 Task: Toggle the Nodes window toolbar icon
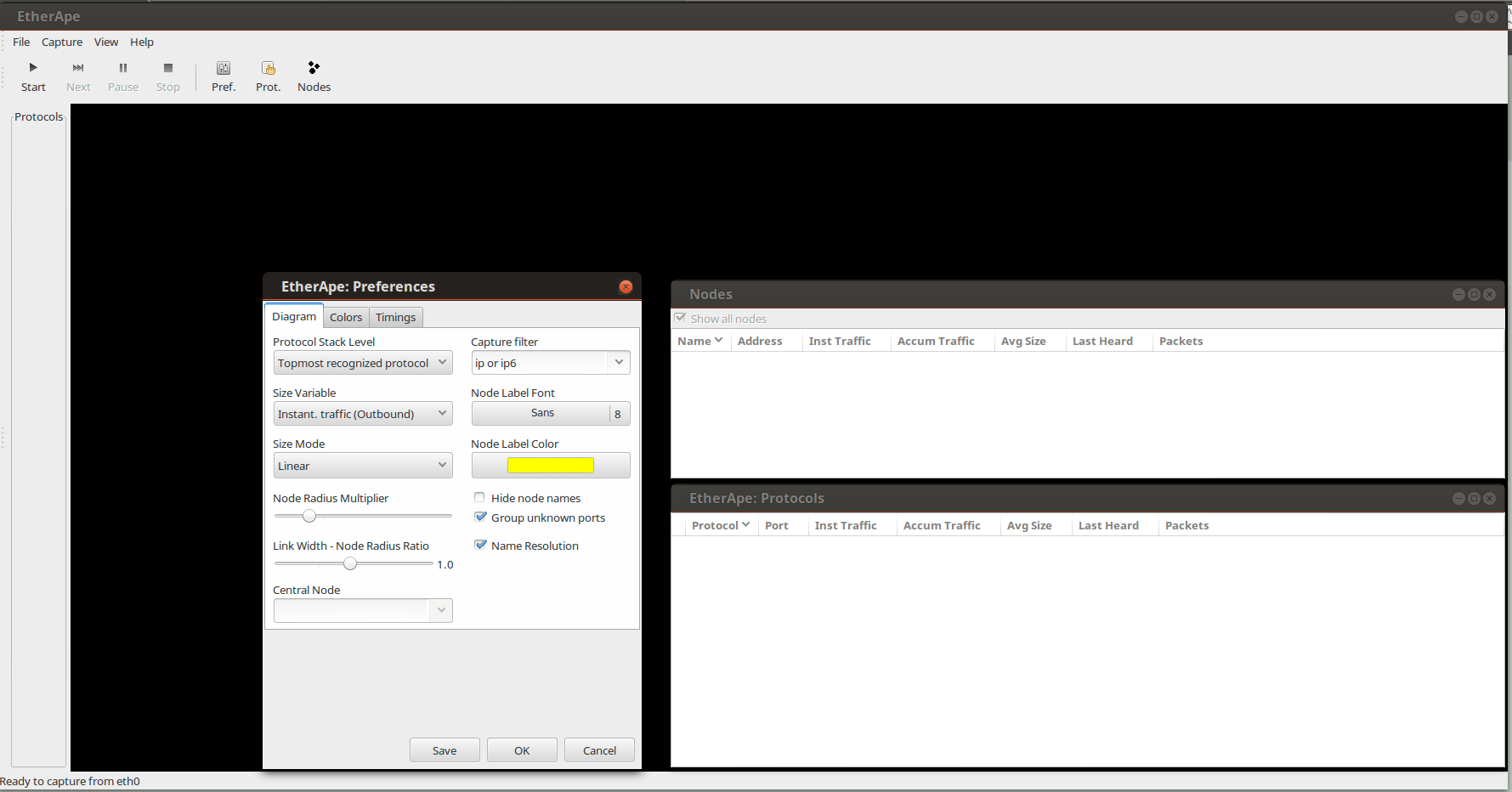pyautogui.click(x=314, y=76)
